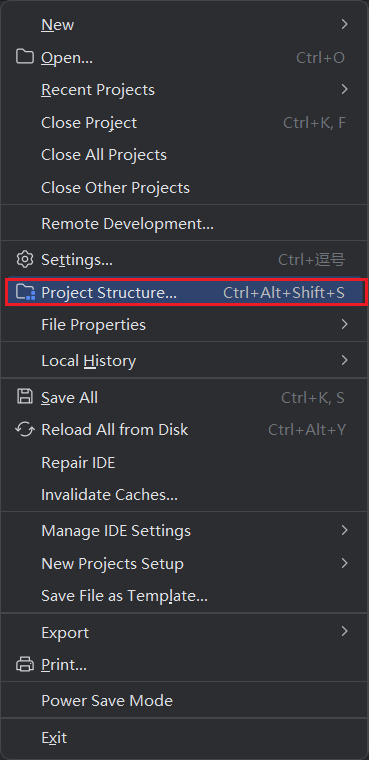Image resolution: width=369 pixels, height=760 pixels.
Task: Click the Print printer icon
Action: [25, 665]
